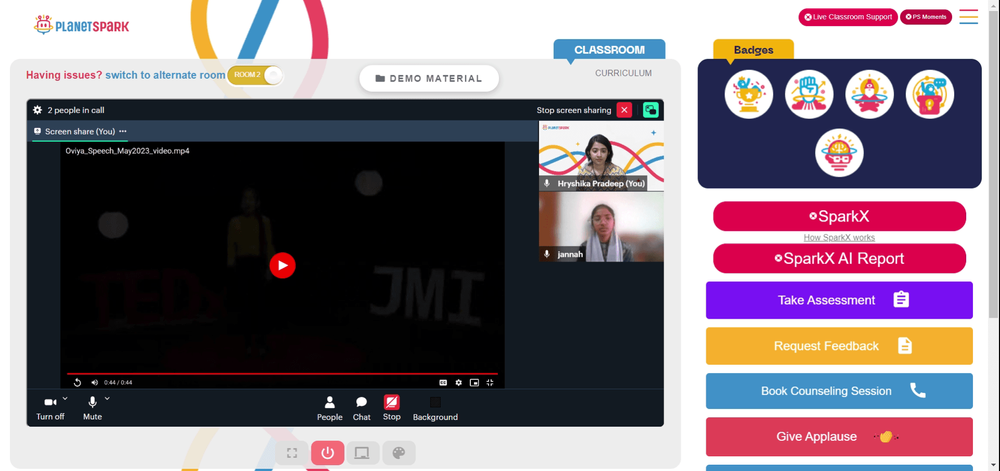Click Give Applause button
This screenshot has height=471, width=1000.
pos(839,437)
